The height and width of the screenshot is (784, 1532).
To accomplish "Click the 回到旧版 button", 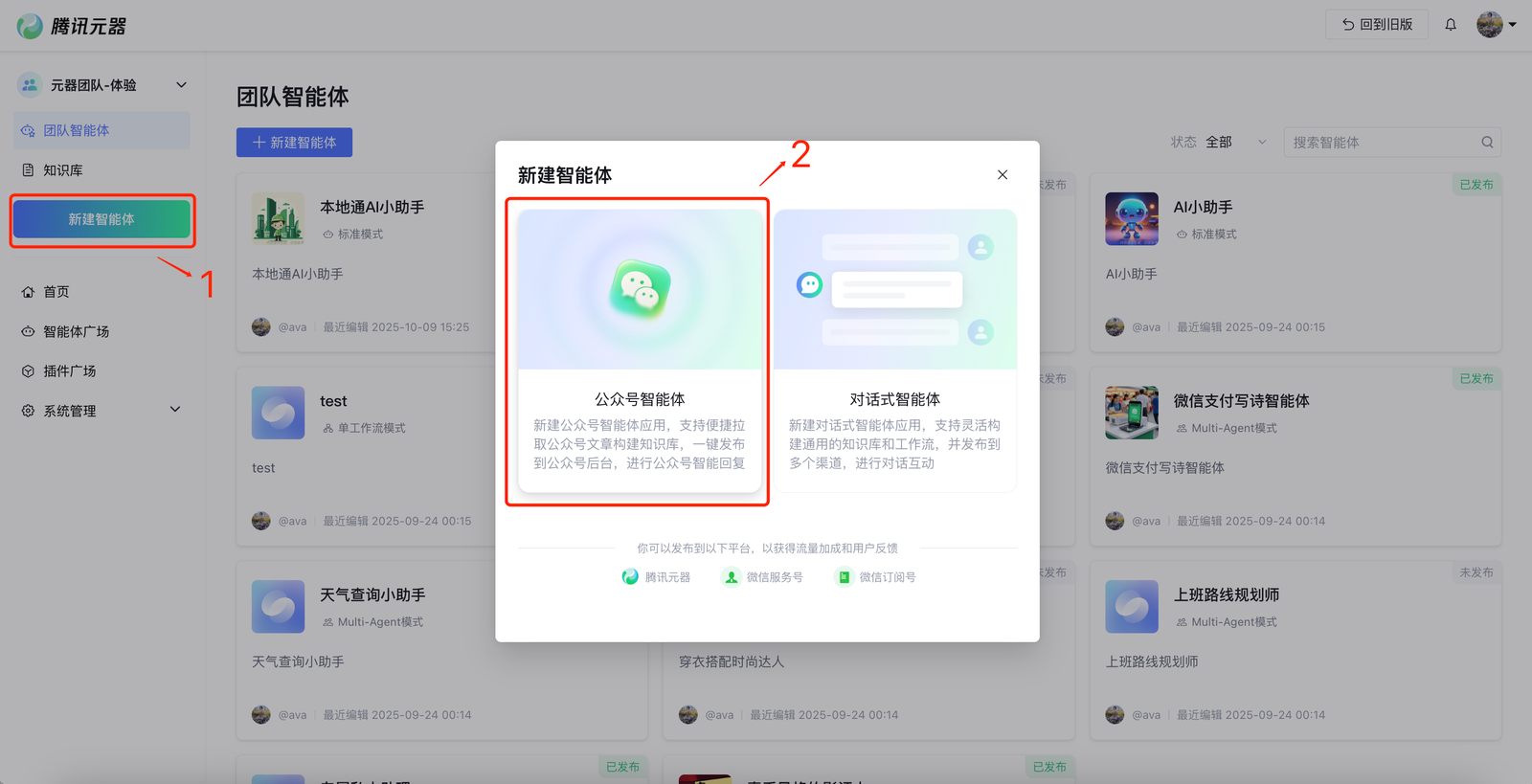I will pyautogui.click(x=1376, y=25).
